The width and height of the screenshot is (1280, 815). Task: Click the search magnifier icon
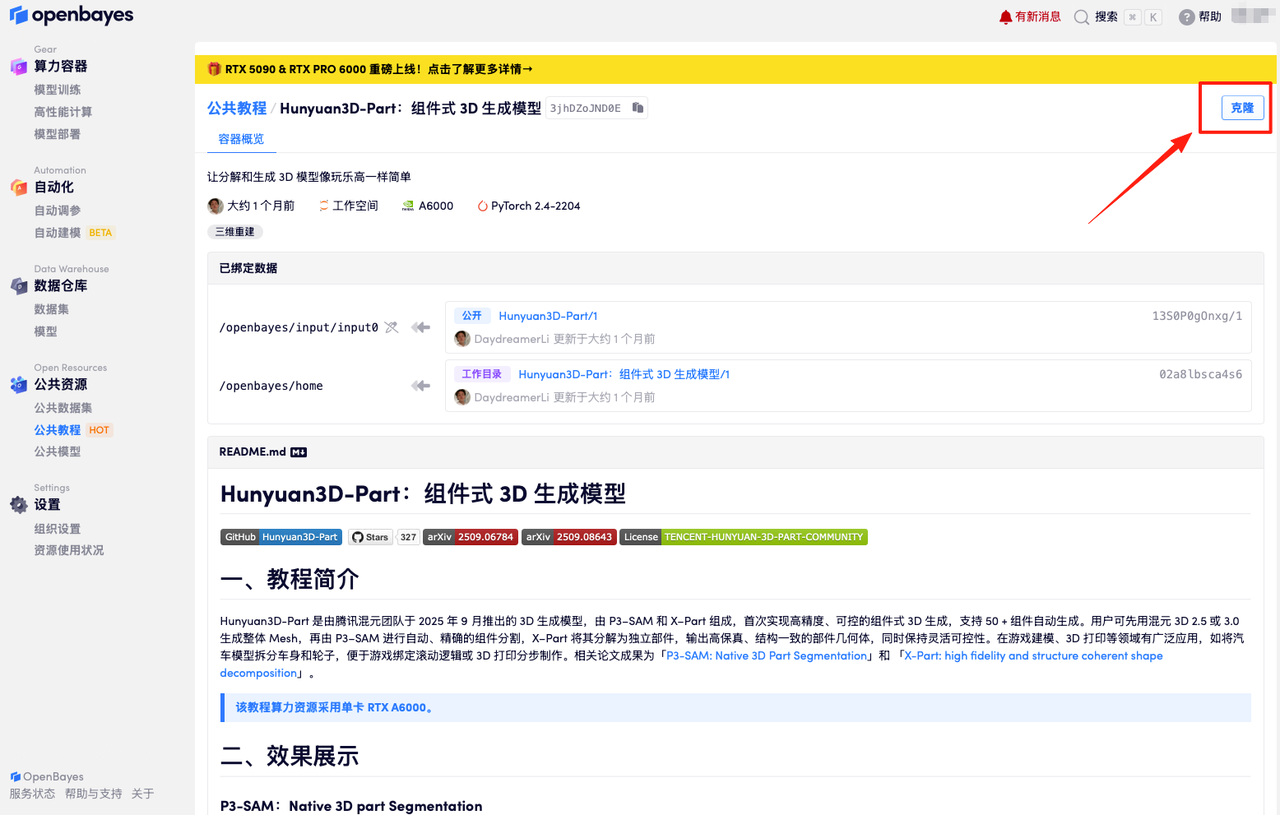(x=1081, y=17)
